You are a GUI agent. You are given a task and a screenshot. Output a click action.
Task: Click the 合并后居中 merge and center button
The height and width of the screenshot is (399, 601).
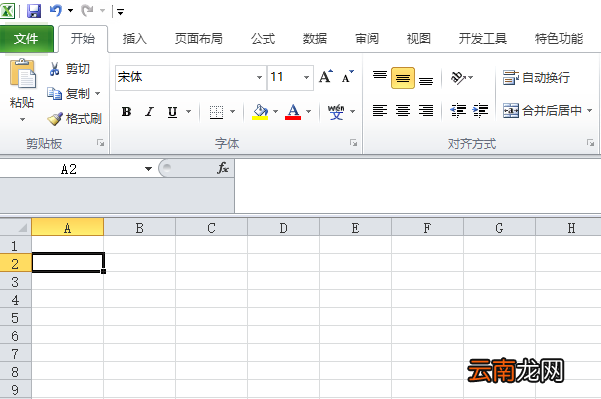pyautogui.click(x=542, y=111)
